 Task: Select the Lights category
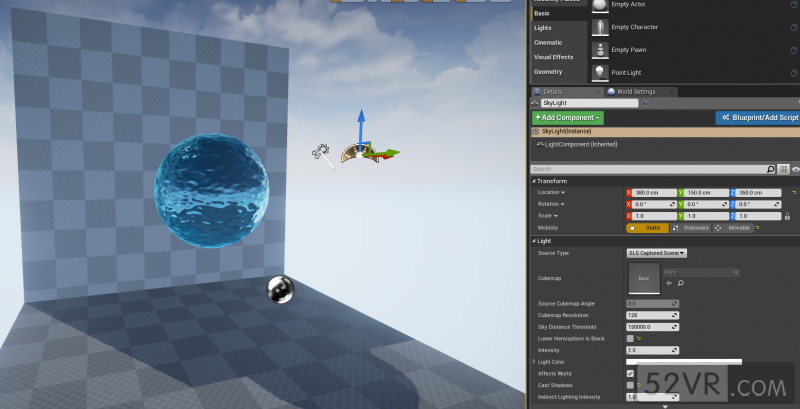coord(543,28)
